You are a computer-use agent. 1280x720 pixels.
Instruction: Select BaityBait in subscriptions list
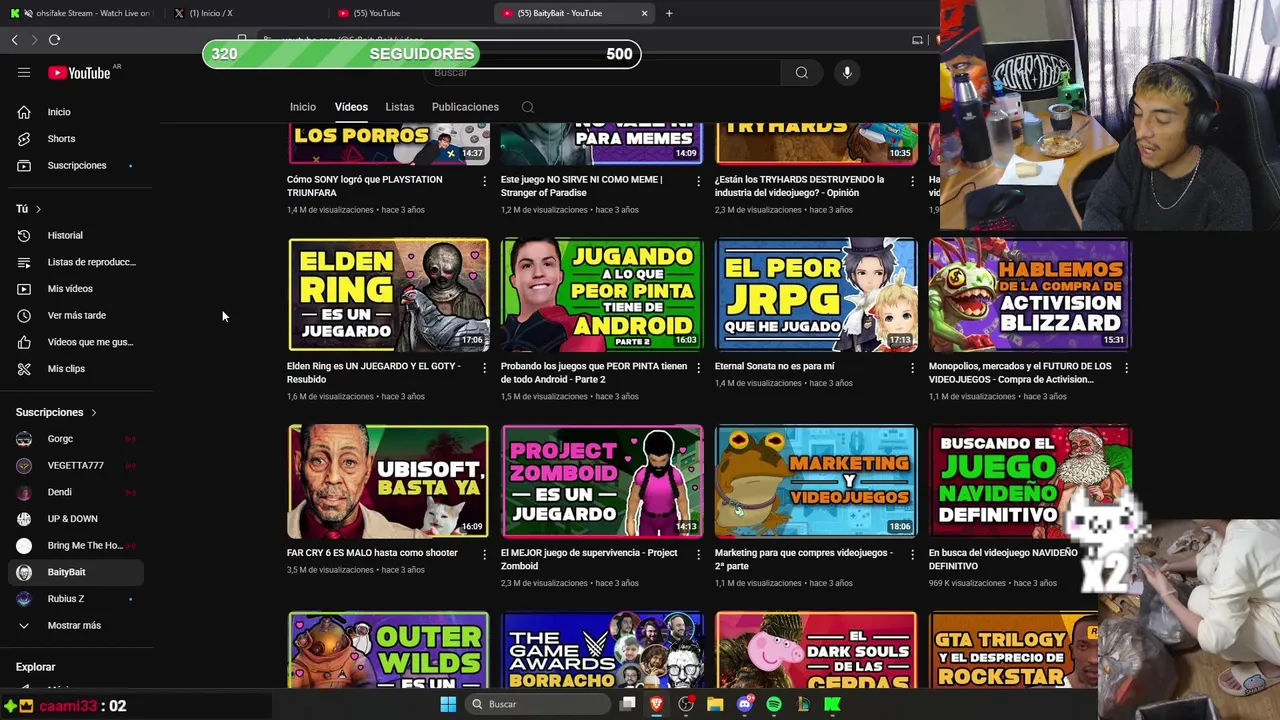tap(76, 572)
